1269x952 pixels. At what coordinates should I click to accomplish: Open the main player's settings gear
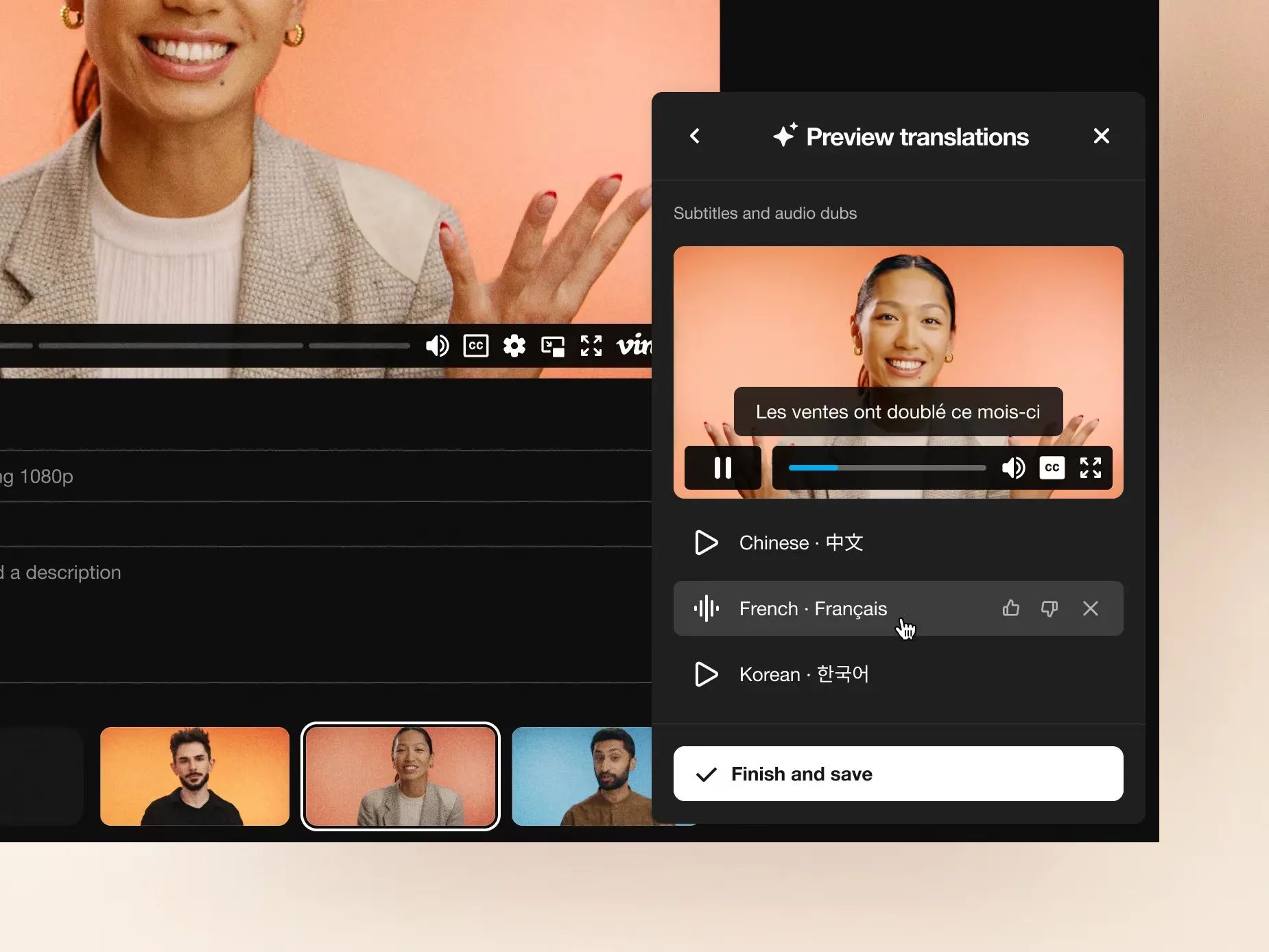[x=514, y=346]
